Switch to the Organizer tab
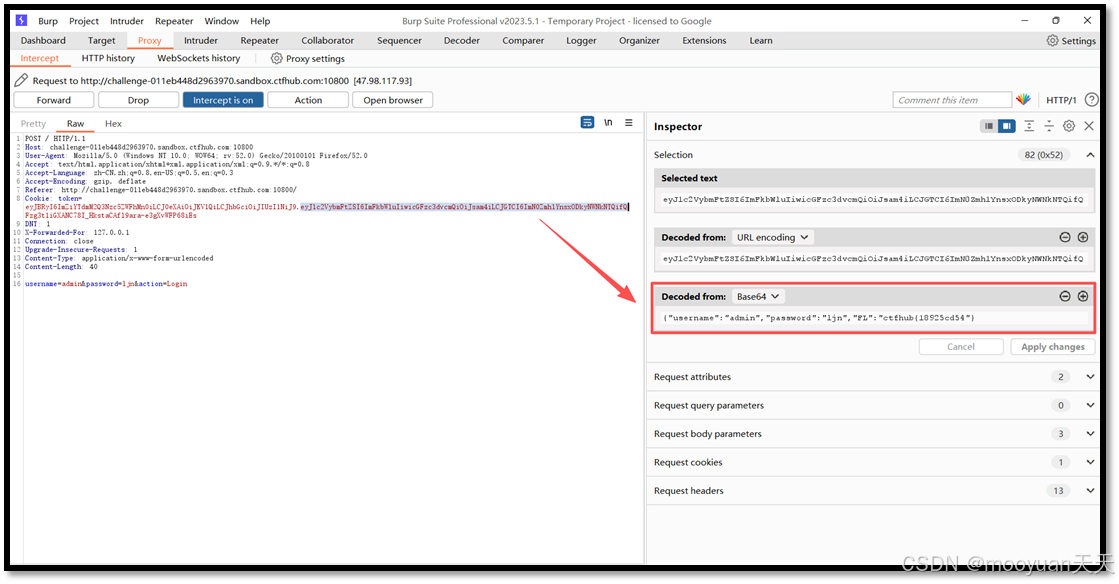 (x=639, y=41)
